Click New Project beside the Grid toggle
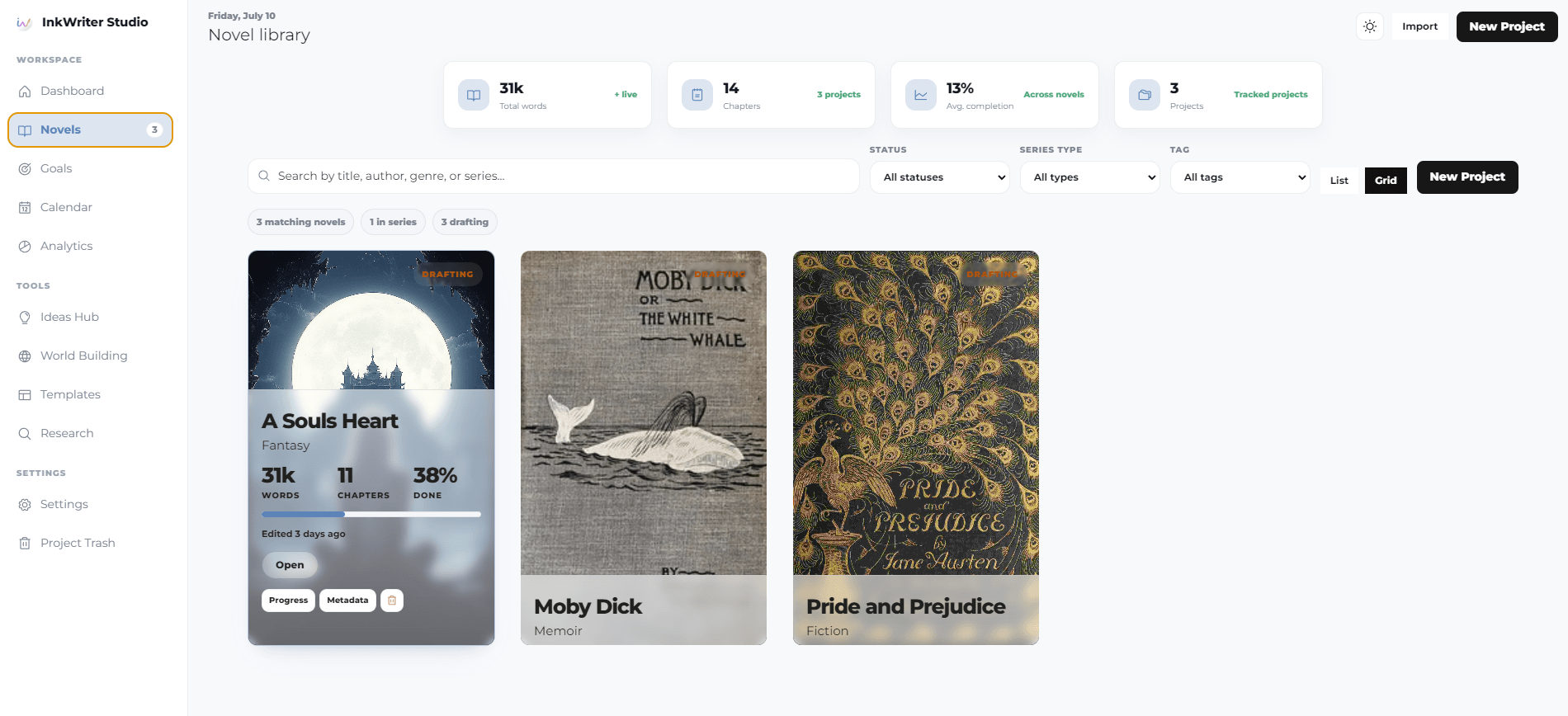This screenshot has width=1568, height=716. click(x=1467, y=177)
